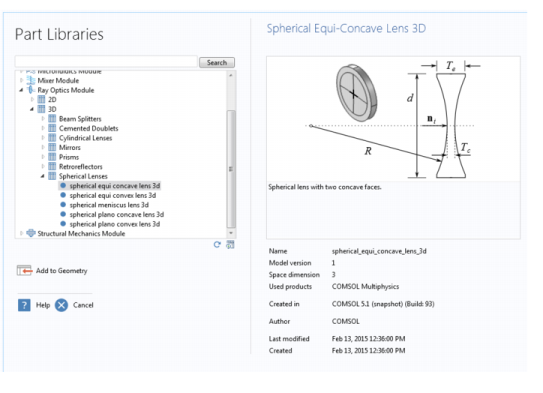Click the tree vertical scrollbar thumb
This screenshot has height=393, width=543.
[231, 169]
